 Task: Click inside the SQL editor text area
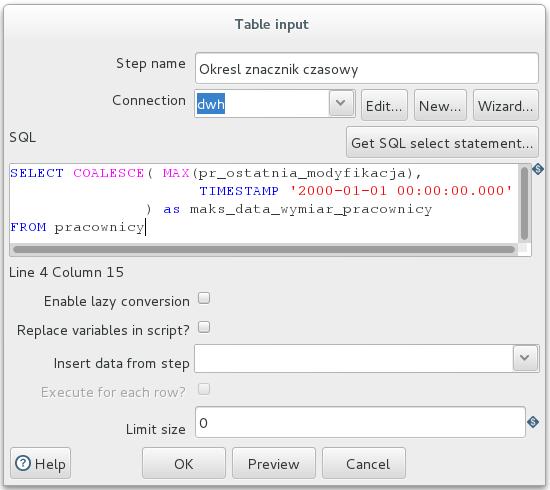point(263,203)
